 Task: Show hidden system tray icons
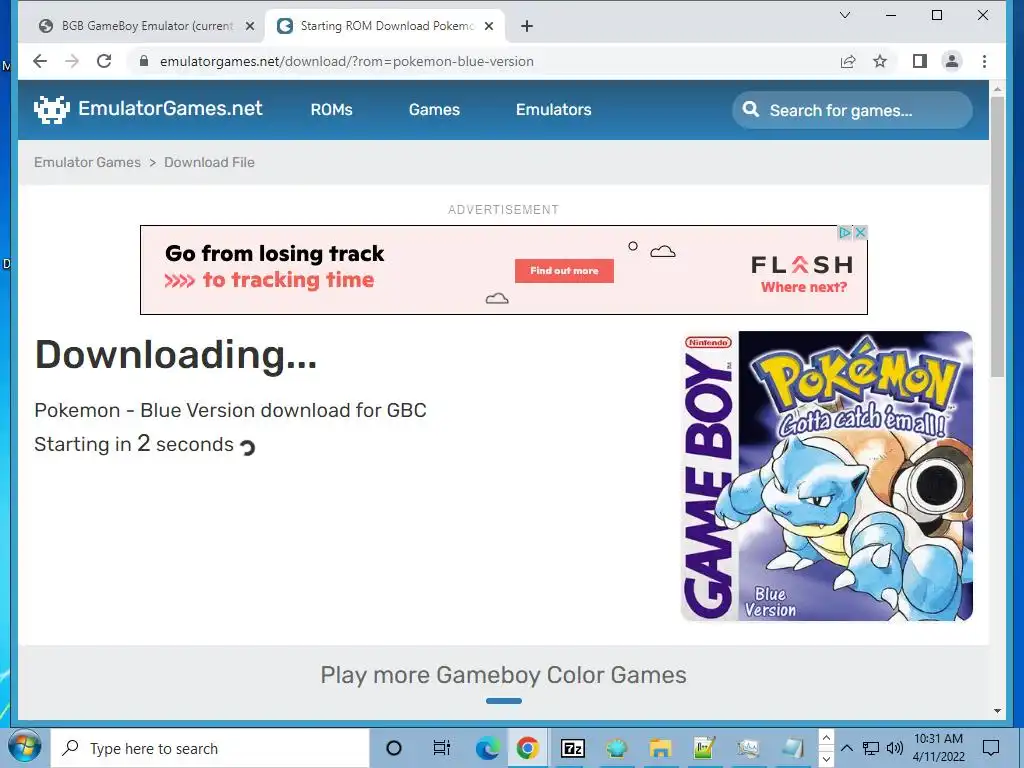coord(847,748)
